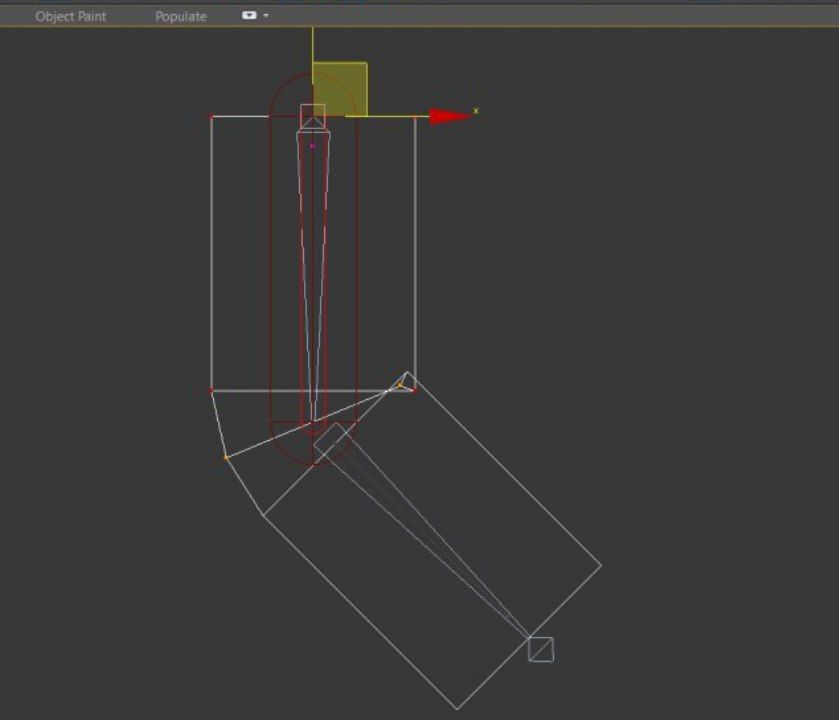Click the yellow XY plane handle of gizmo
This screenshot has width=839, height=720.
(340, 89)
